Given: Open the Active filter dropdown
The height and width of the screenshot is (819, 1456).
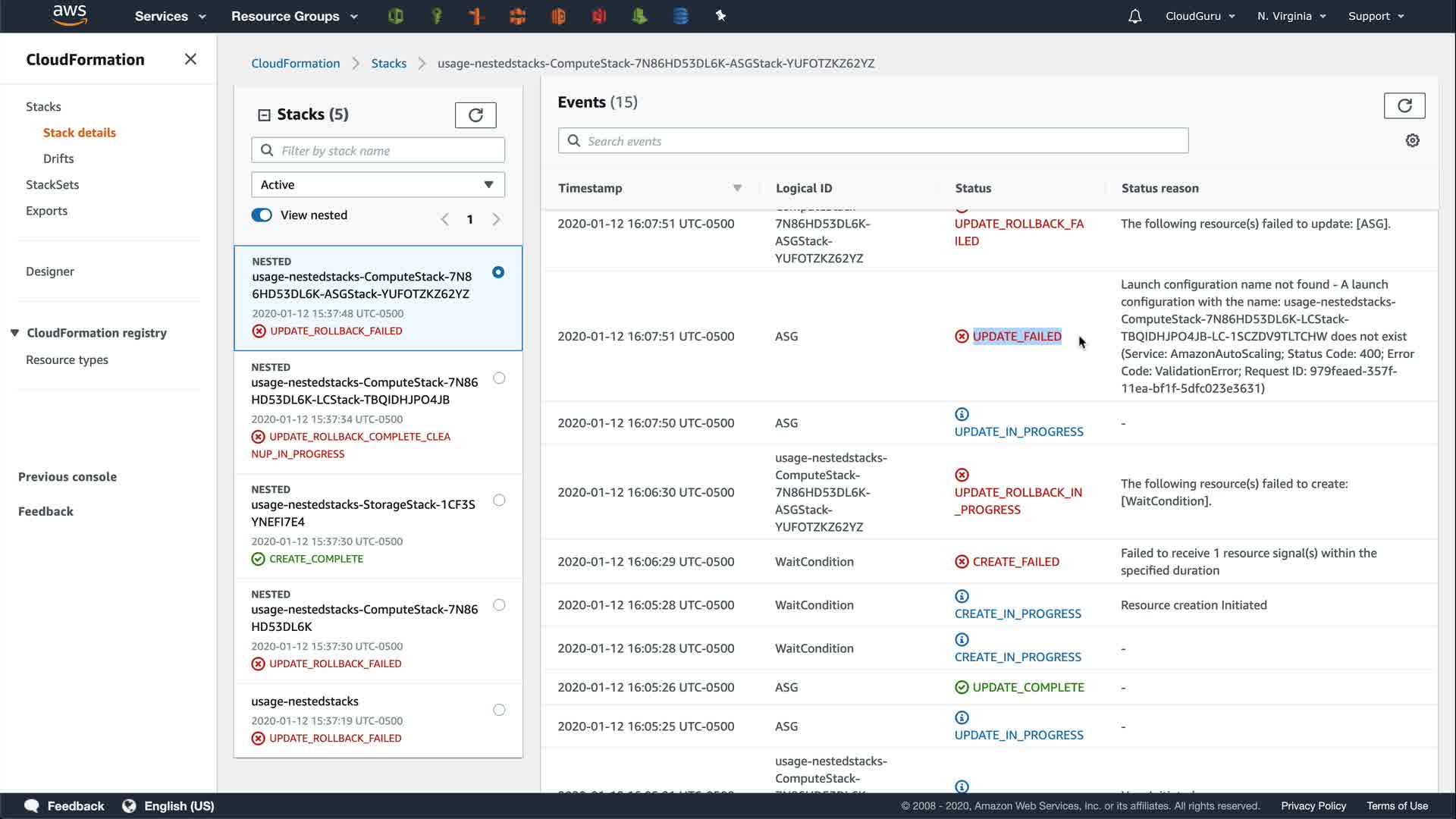Looking at the screenshot, I should [378, 185].
